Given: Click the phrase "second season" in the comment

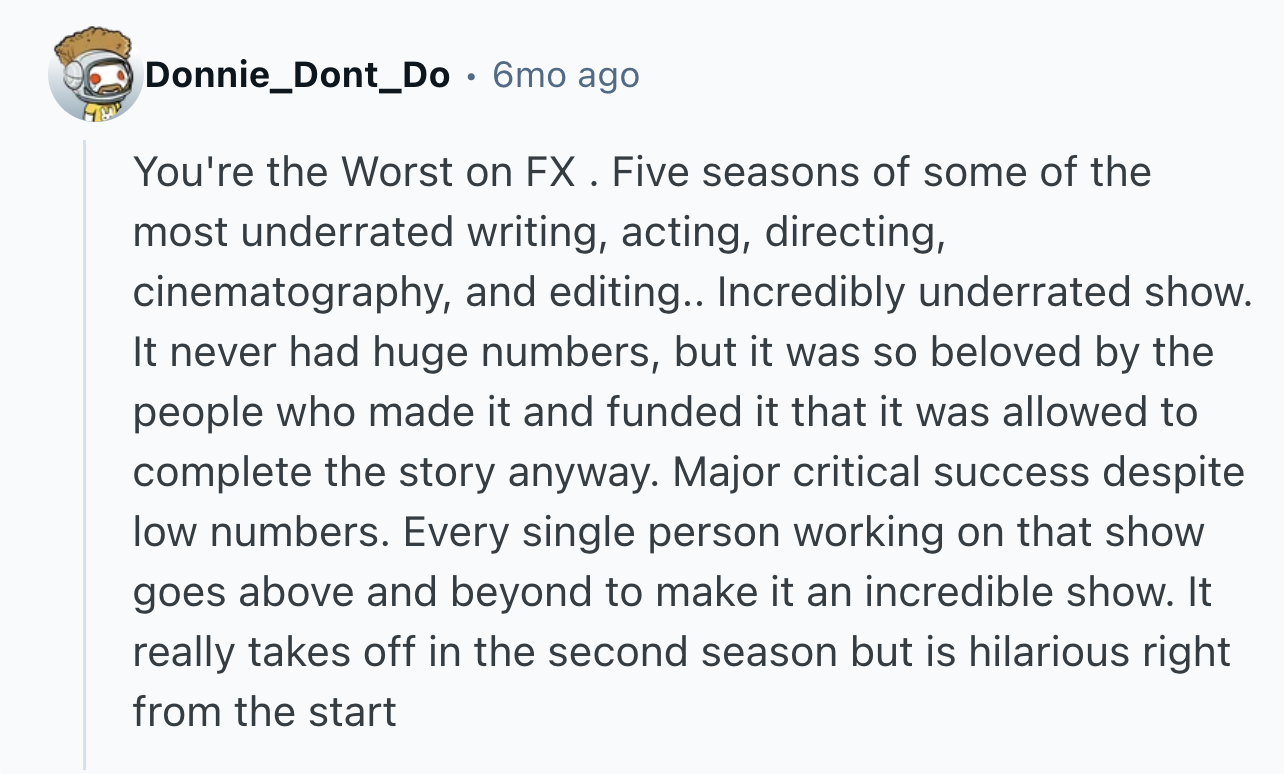Looking at the screenshot, I should tap(686, 652).
